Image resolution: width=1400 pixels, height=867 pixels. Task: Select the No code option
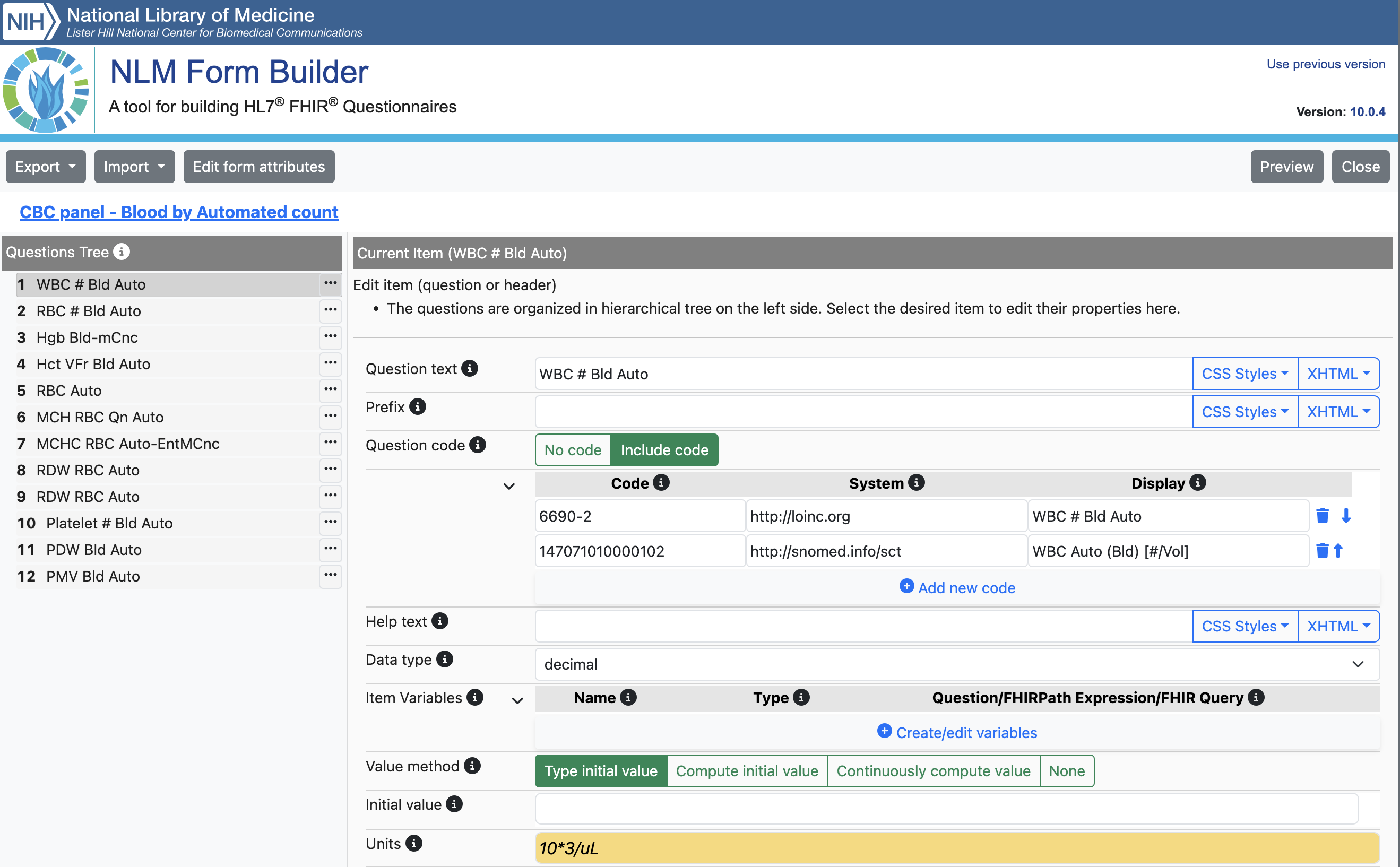click(x=573, y=450)
